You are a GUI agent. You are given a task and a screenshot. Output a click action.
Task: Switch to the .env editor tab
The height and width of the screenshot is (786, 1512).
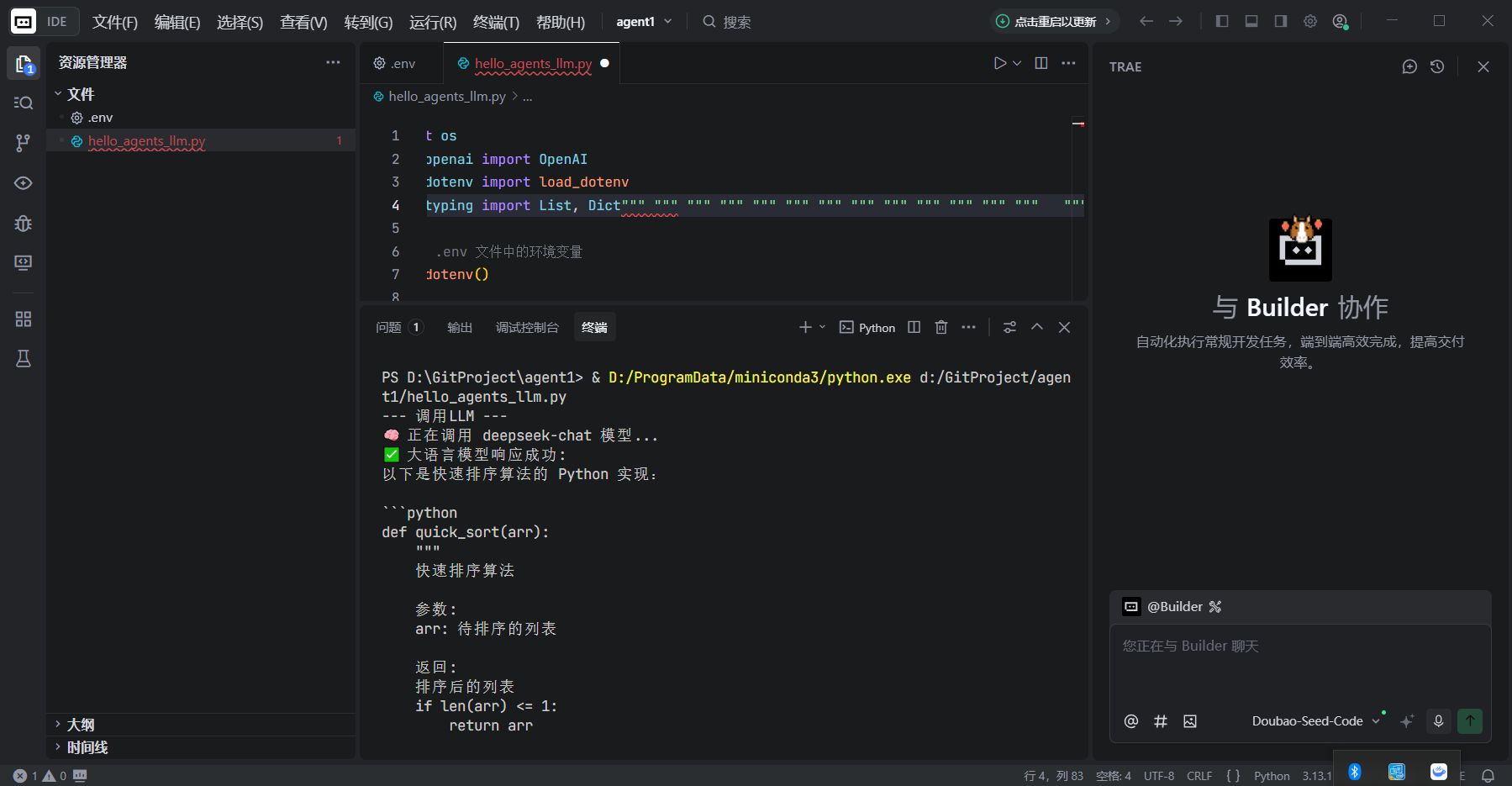[402, 63]
